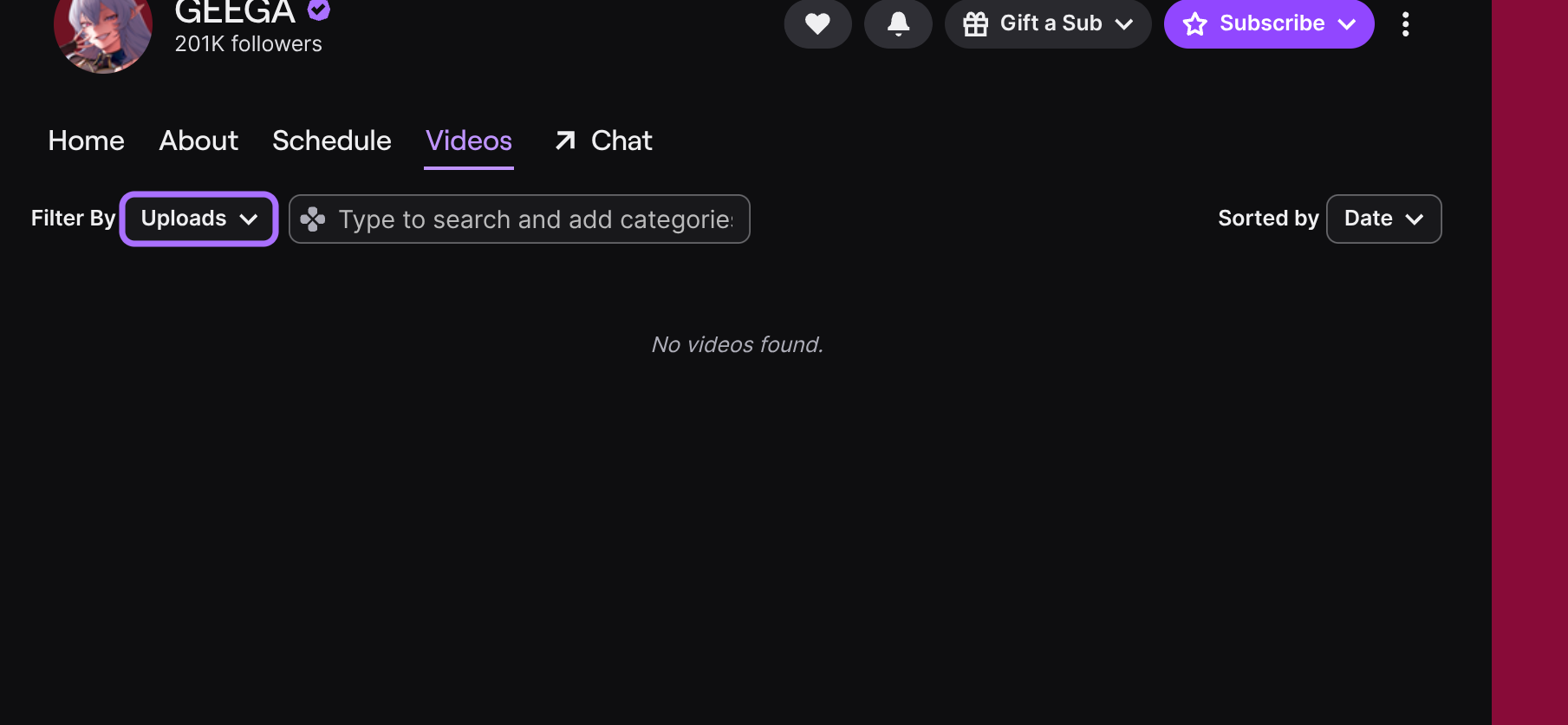This screenshot has height=725, width=1568.
Task: Go to the Schedule tab
Action: pyautogui.click(x=332, y=140)
